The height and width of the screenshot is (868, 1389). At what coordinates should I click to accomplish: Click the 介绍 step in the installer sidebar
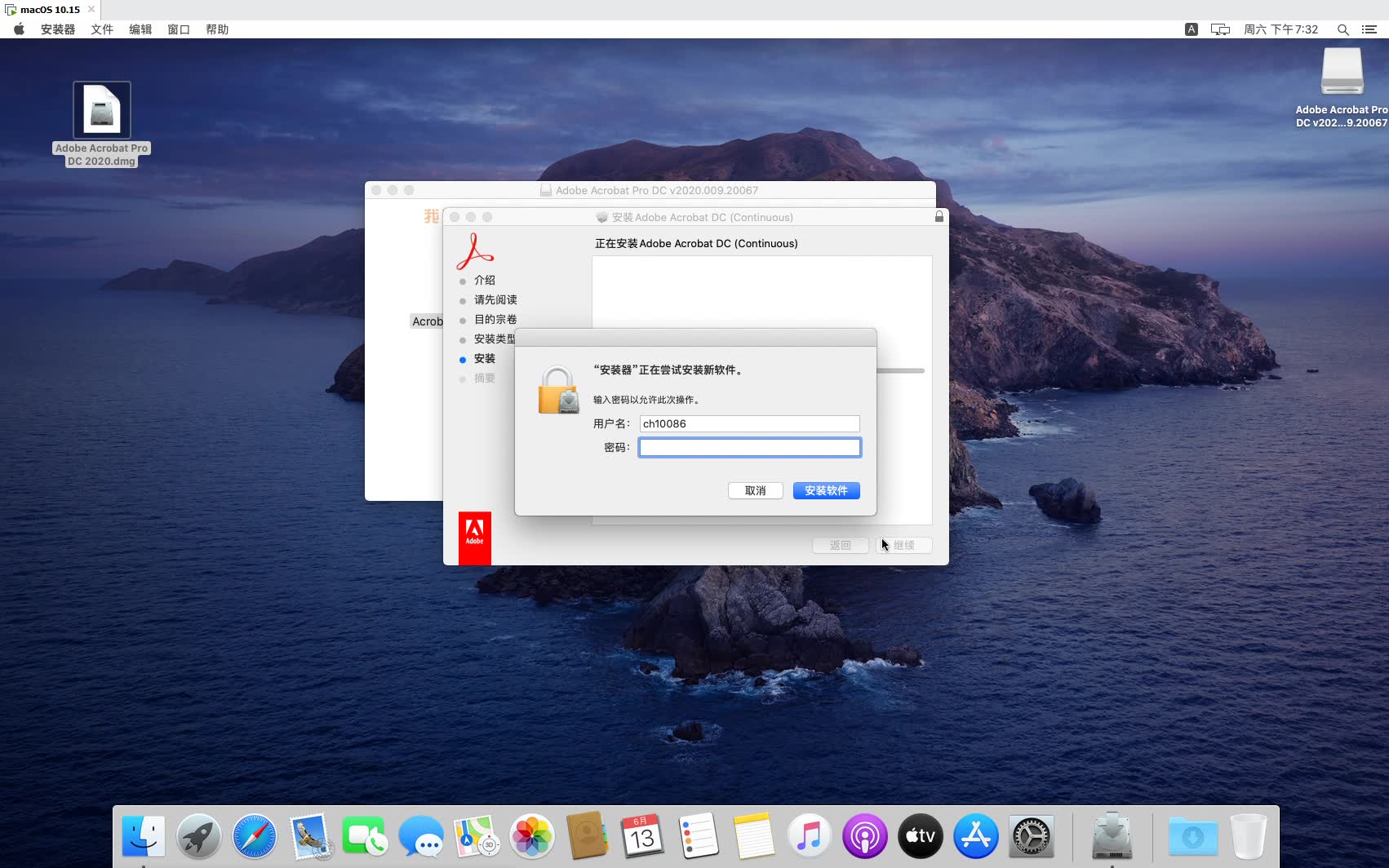(x=485, y=280)
